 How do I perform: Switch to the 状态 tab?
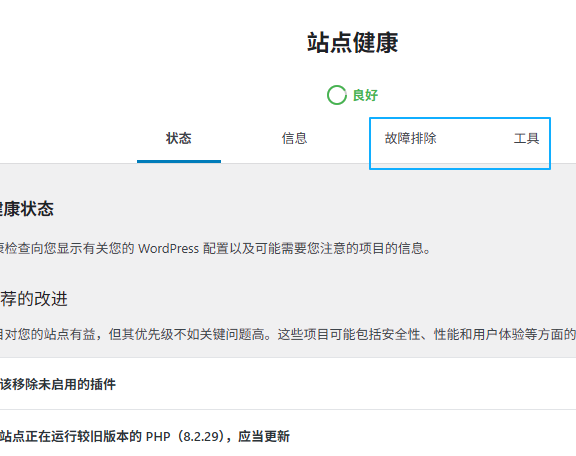tap(179, 139)
